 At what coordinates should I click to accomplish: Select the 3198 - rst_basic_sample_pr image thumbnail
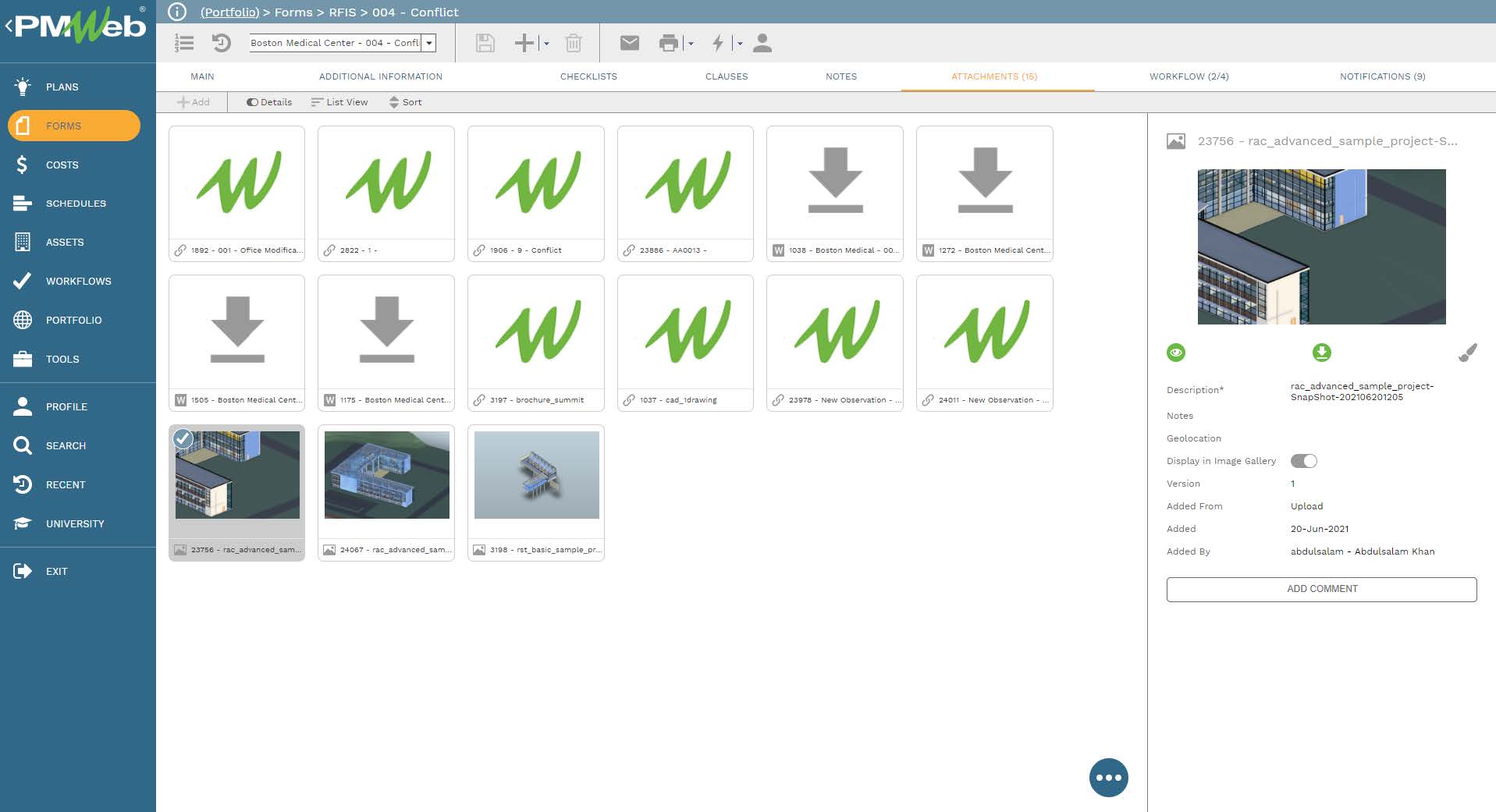coord(536,492)
